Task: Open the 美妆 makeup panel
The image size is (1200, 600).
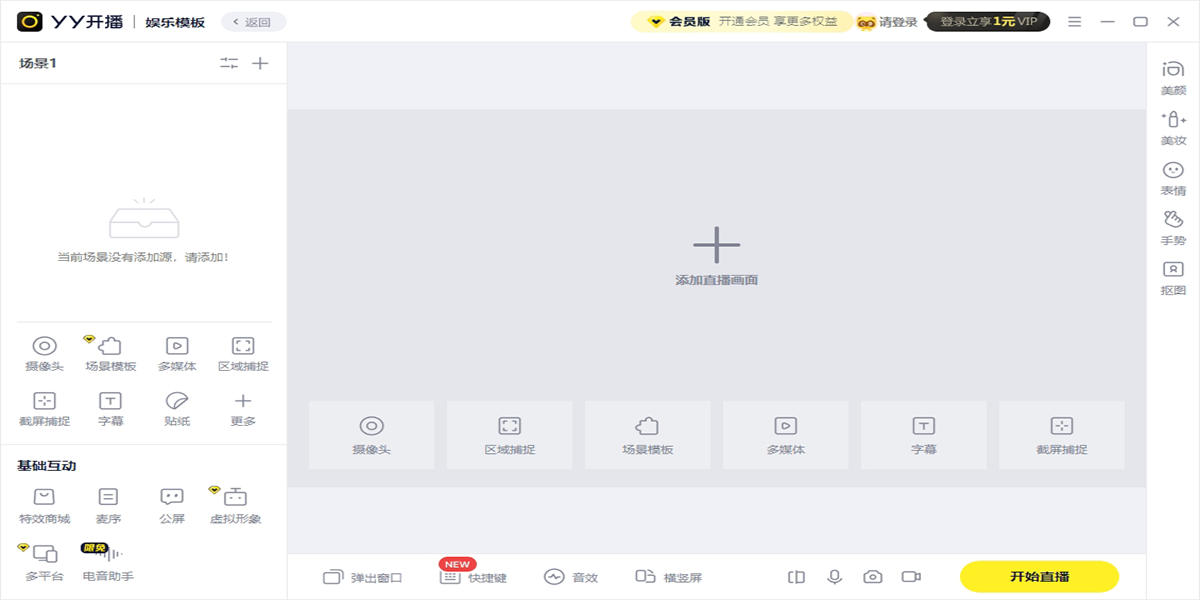Action: pos(1173,128)
